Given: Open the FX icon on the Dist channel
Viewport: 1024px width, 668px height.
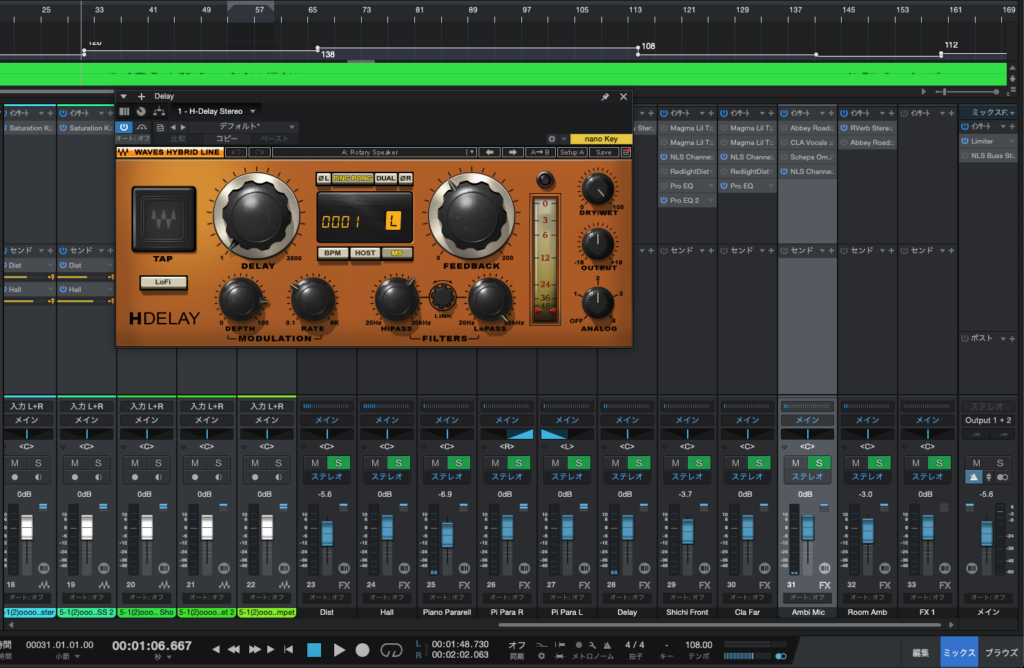Looking at the screenshot, I should pyautogui.click(x=344, y=586).
